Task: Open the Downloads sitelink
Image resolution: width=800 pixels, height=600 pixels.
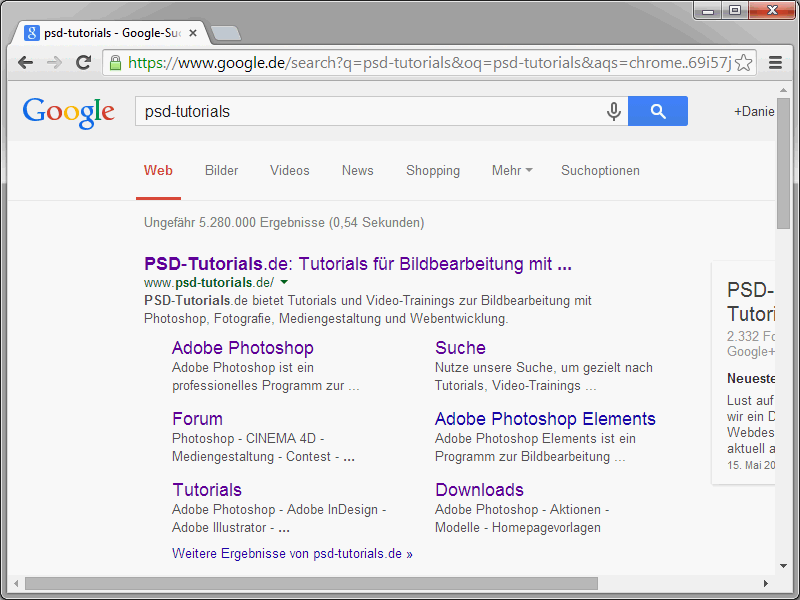Action: click(x=479, y=490)
